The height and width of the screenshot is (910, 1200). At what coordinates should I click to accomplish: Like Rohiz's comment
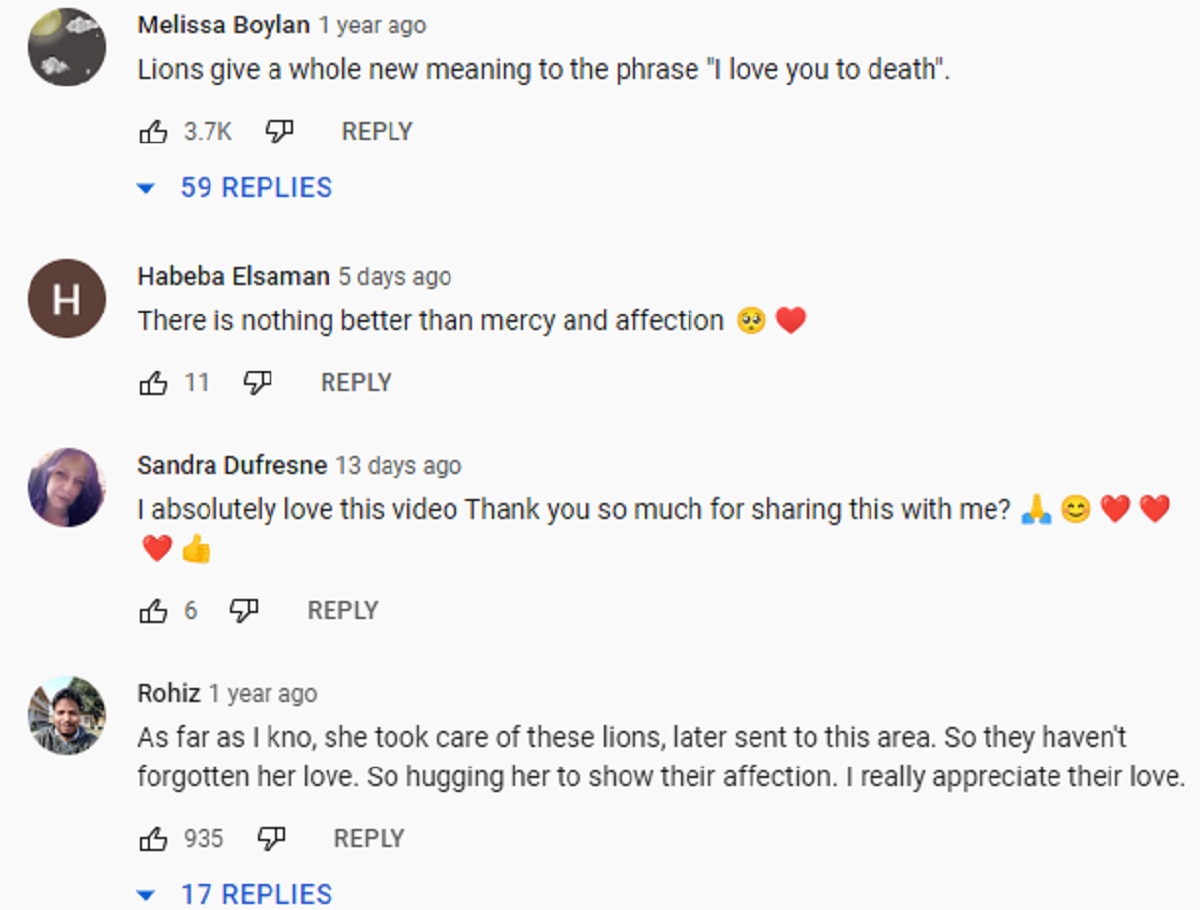pos(153,839)
